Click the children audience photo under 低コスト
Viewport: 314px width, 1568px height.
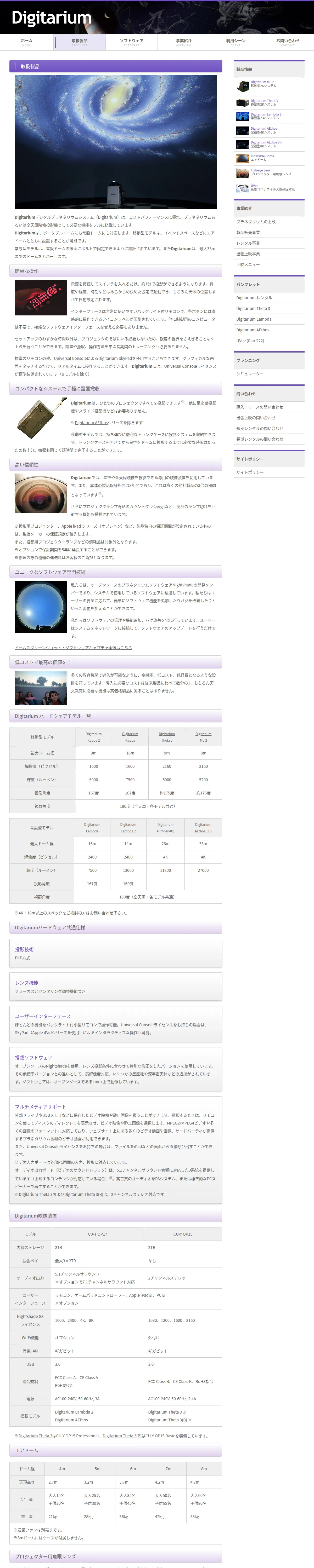[41, 688]
